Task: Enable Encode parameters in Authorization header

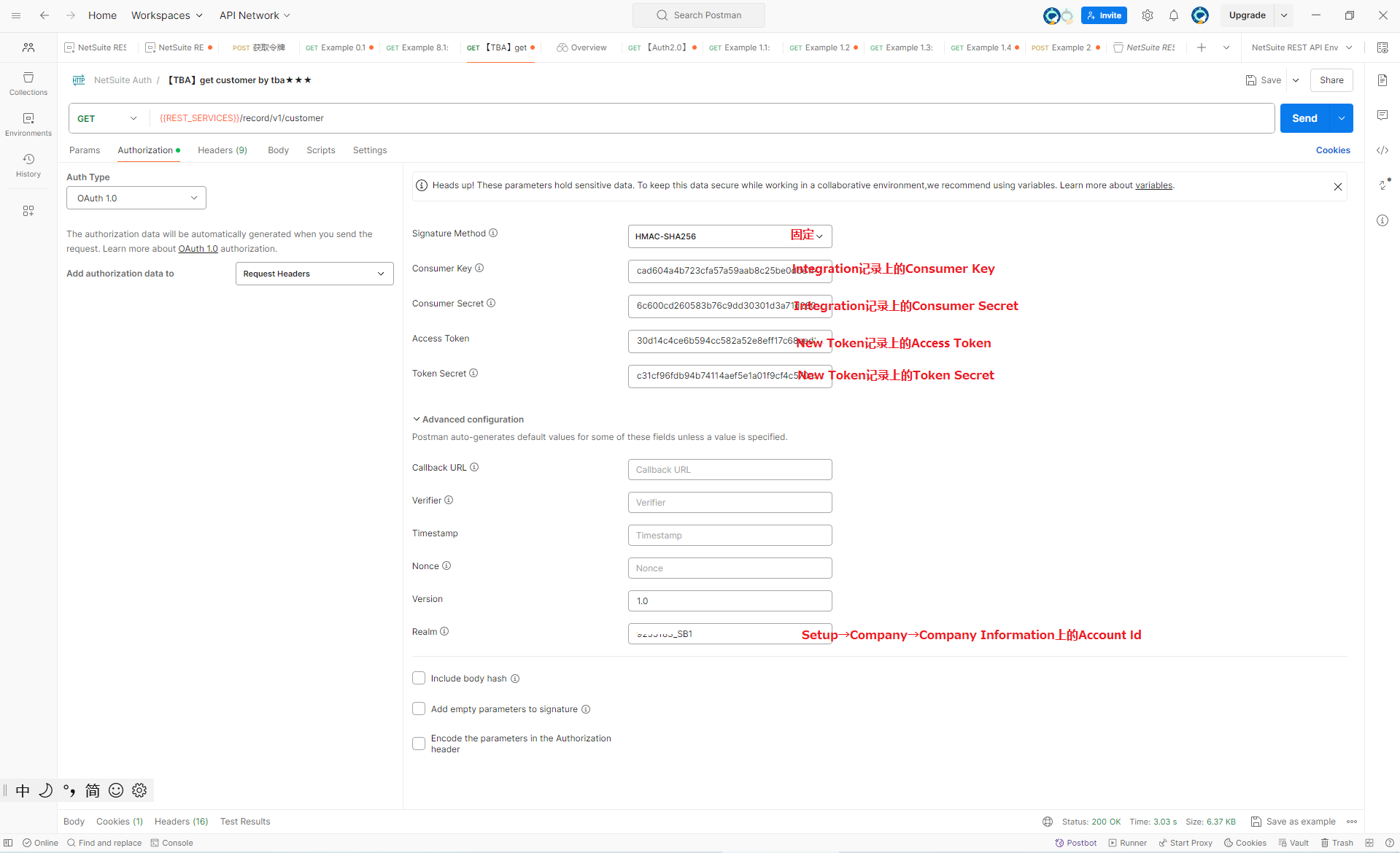Action: [x=419, y=744]
